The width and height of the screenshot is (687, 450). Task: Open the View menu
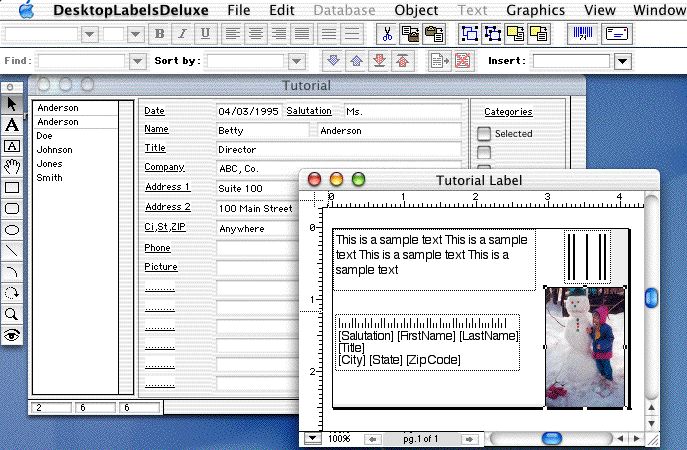point(600,10)
